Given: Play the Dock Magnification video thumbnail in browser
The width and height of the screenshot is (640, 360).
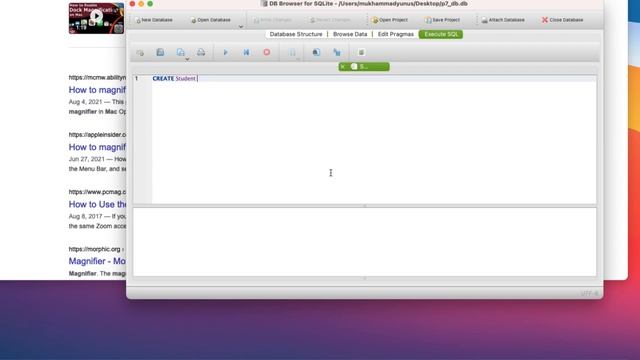Looking at the screenshot, I should click(96, 18).
